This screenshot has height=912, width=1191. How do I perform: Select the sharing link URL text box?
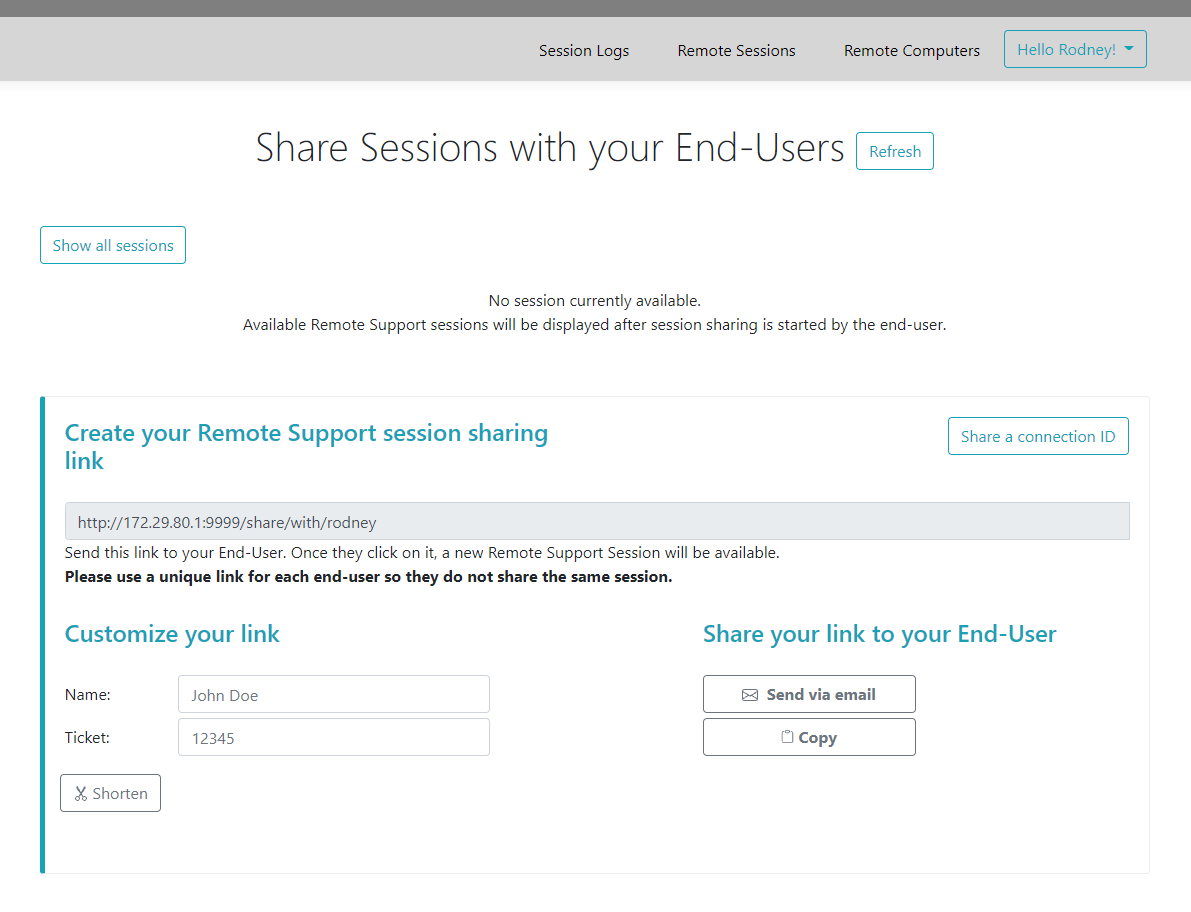tap(597, 521)
